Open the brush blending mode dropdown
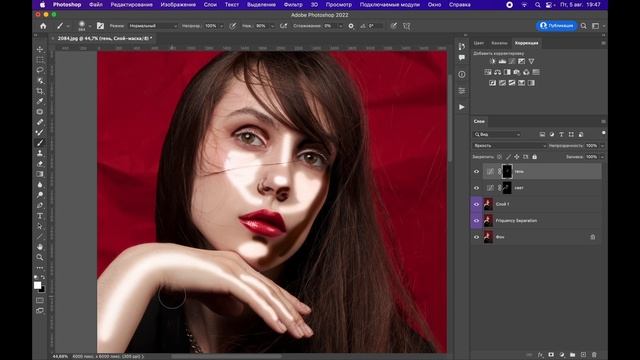This screenshot has width=640, height=360. [153, 26]
